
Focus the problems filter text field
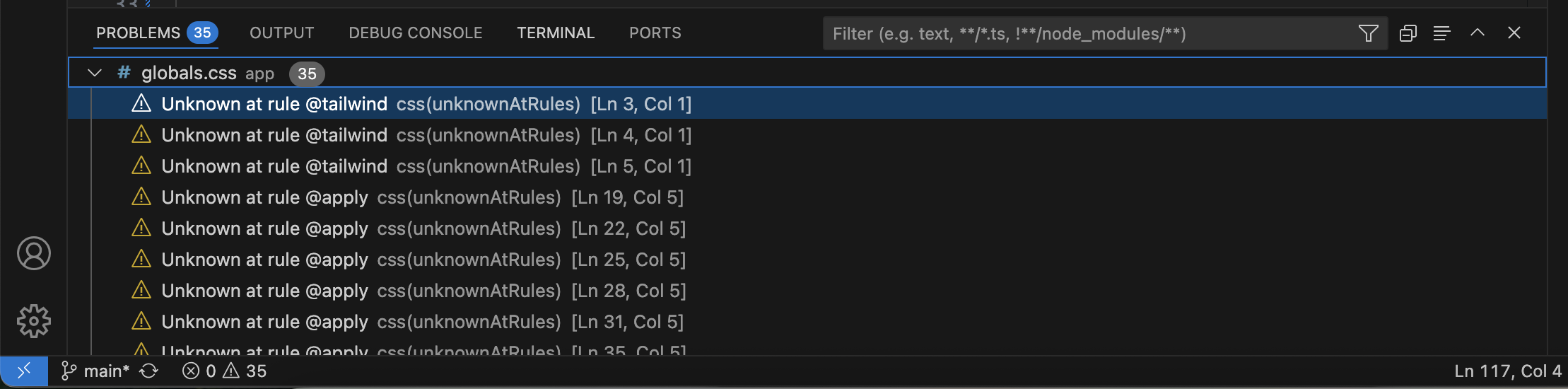click(1089, 33)
